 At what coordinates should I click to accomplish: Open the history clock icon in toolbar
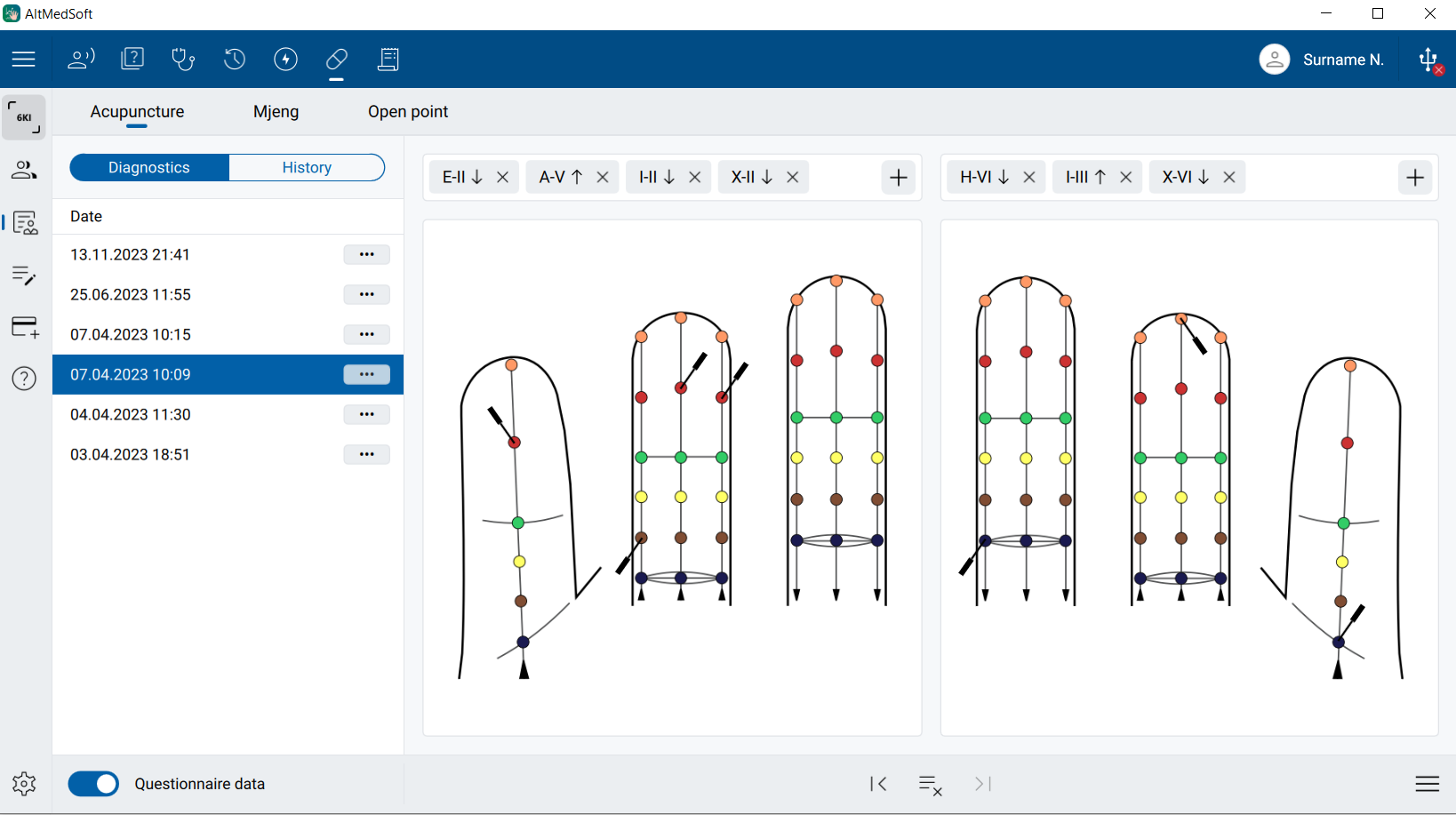point(235,60)
